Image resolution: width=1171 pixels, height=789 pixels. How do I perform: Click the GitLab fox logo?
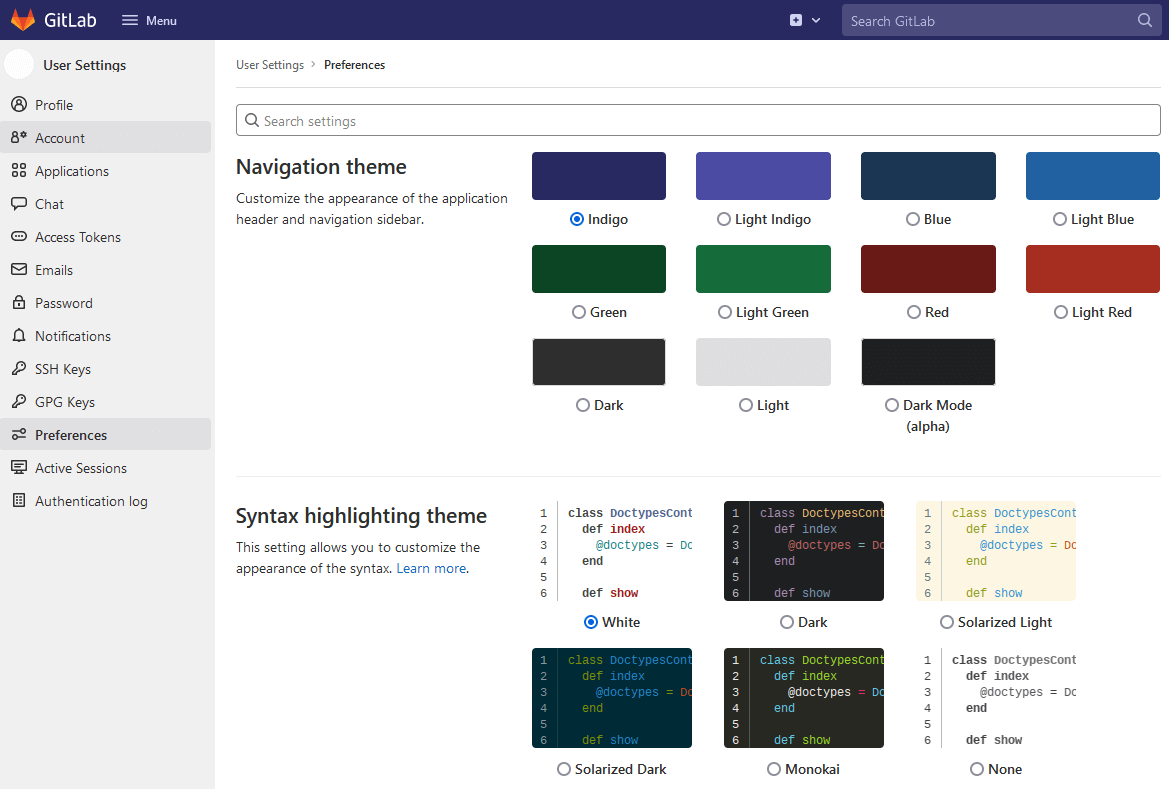point(23,20)
